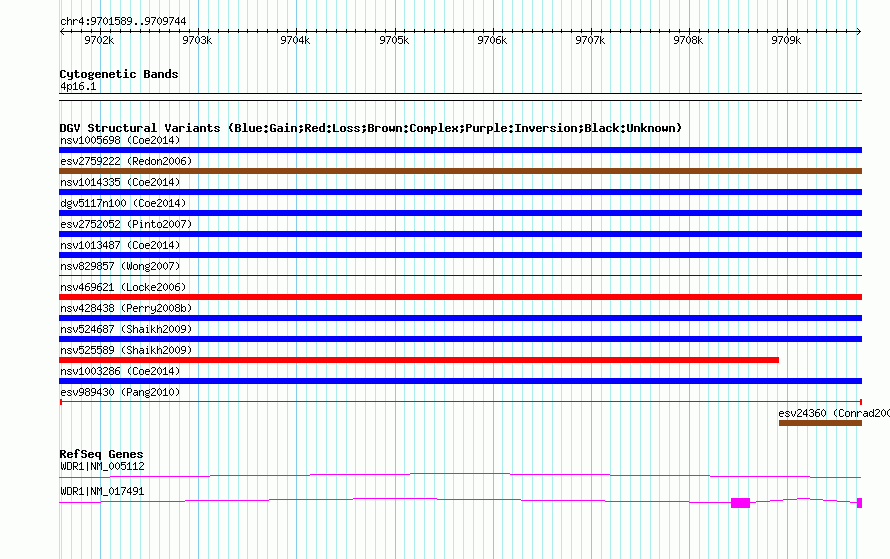Viewport: 890px width, 559px height.
Task: Click the dgv5117n100 (Coe2014) label
Action: pos(123,203)
